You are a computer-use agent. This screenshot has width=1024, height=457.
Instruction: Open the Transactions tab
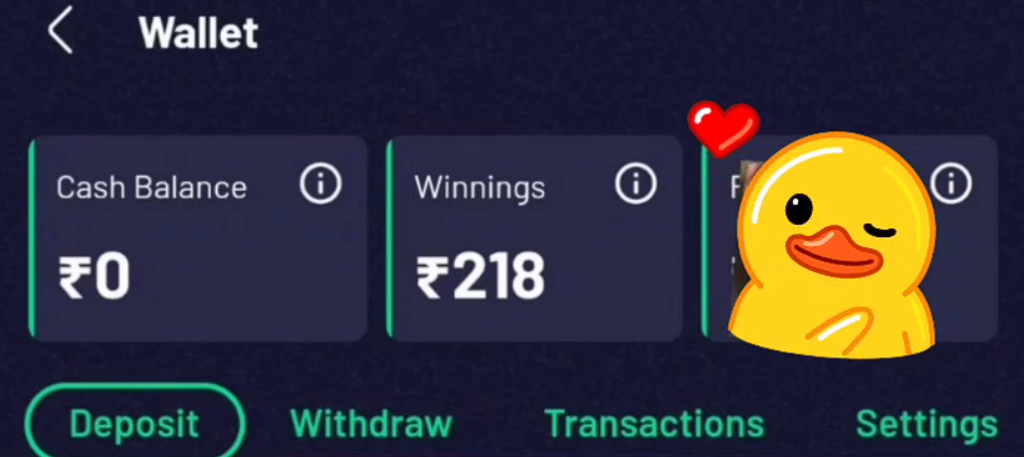click(x=654, y=424)
